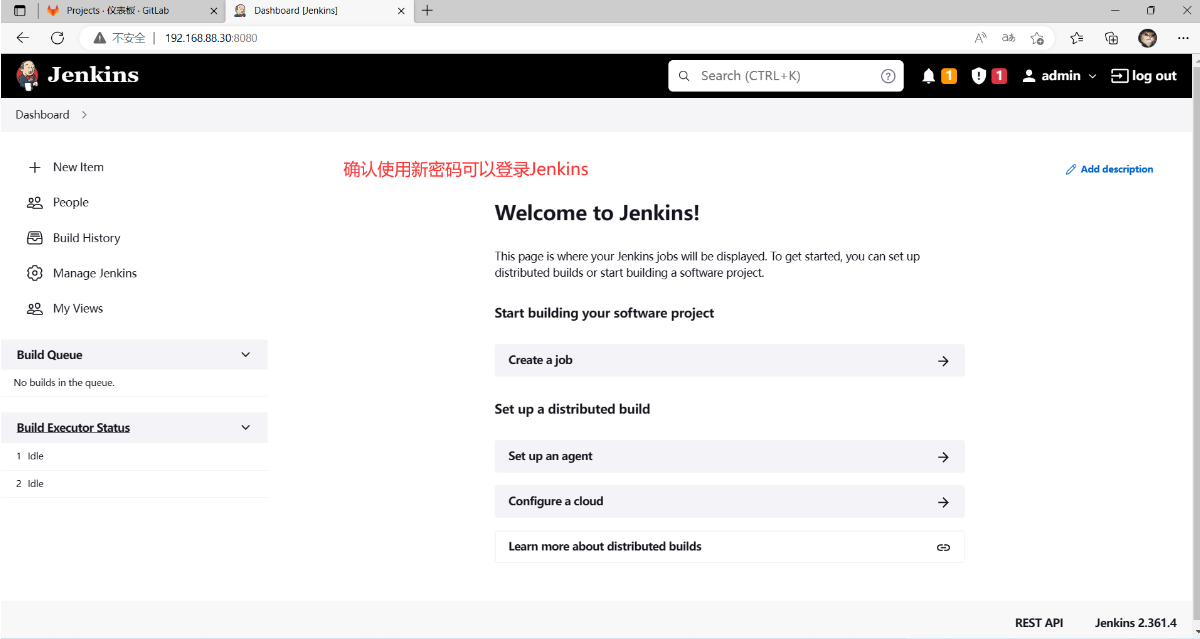Click the browser profile avatar
1200x639 pixels.
[x=1147, y=38]
